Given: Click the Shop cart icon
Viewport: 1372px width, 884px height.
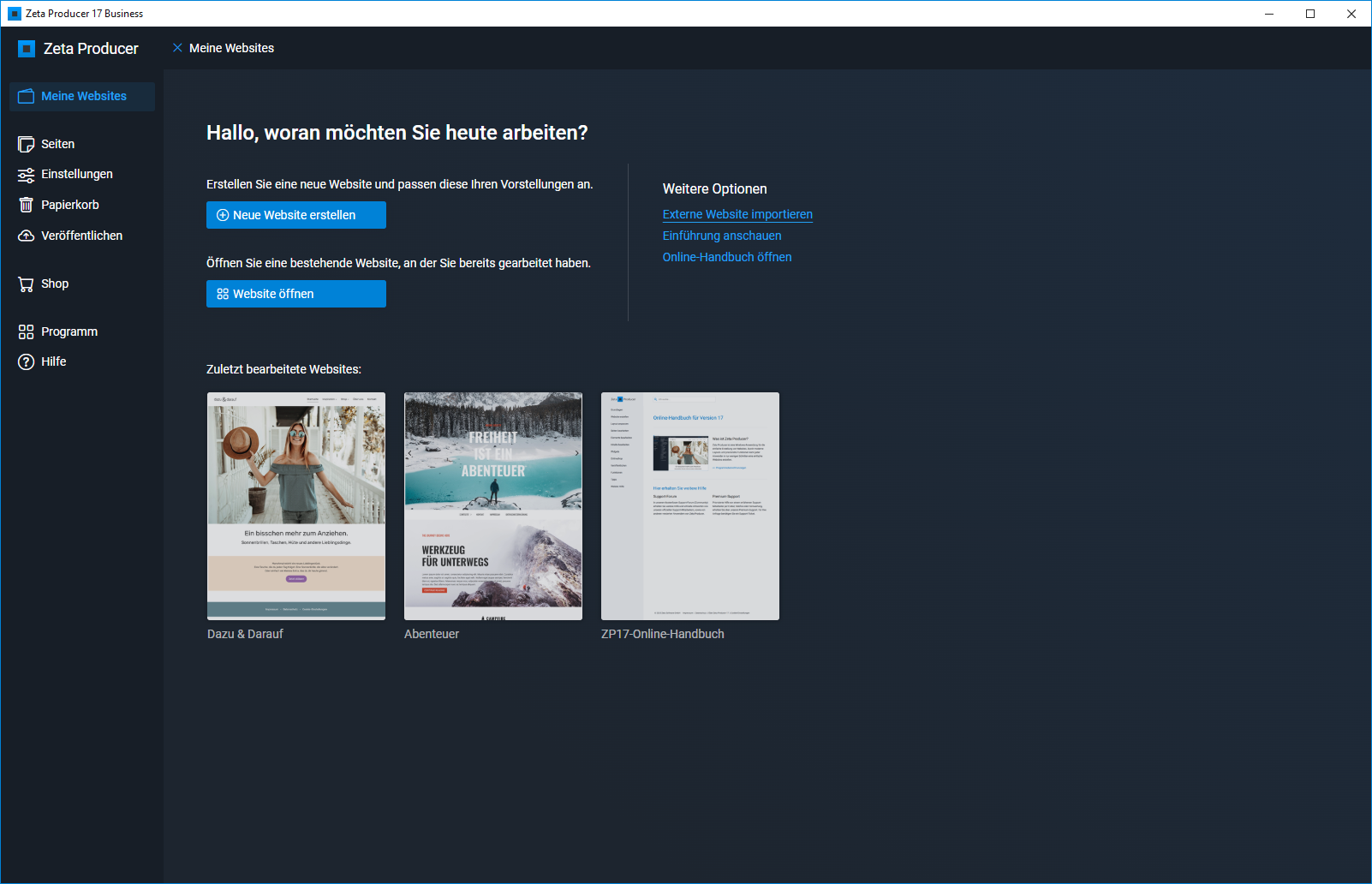Looking at the screenshot, I should [27, 284].
